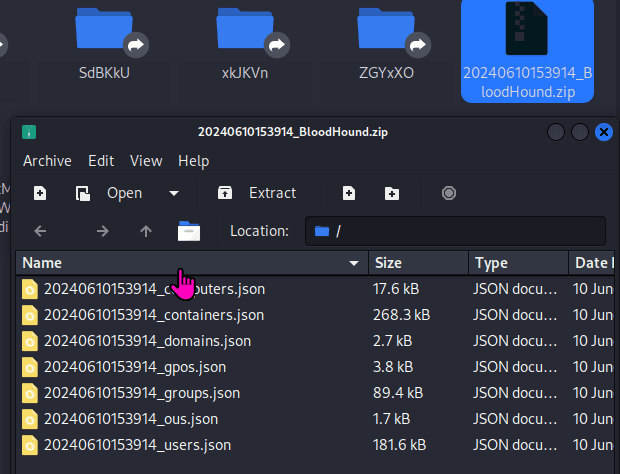Open the View menu

(x=146, y=160)
